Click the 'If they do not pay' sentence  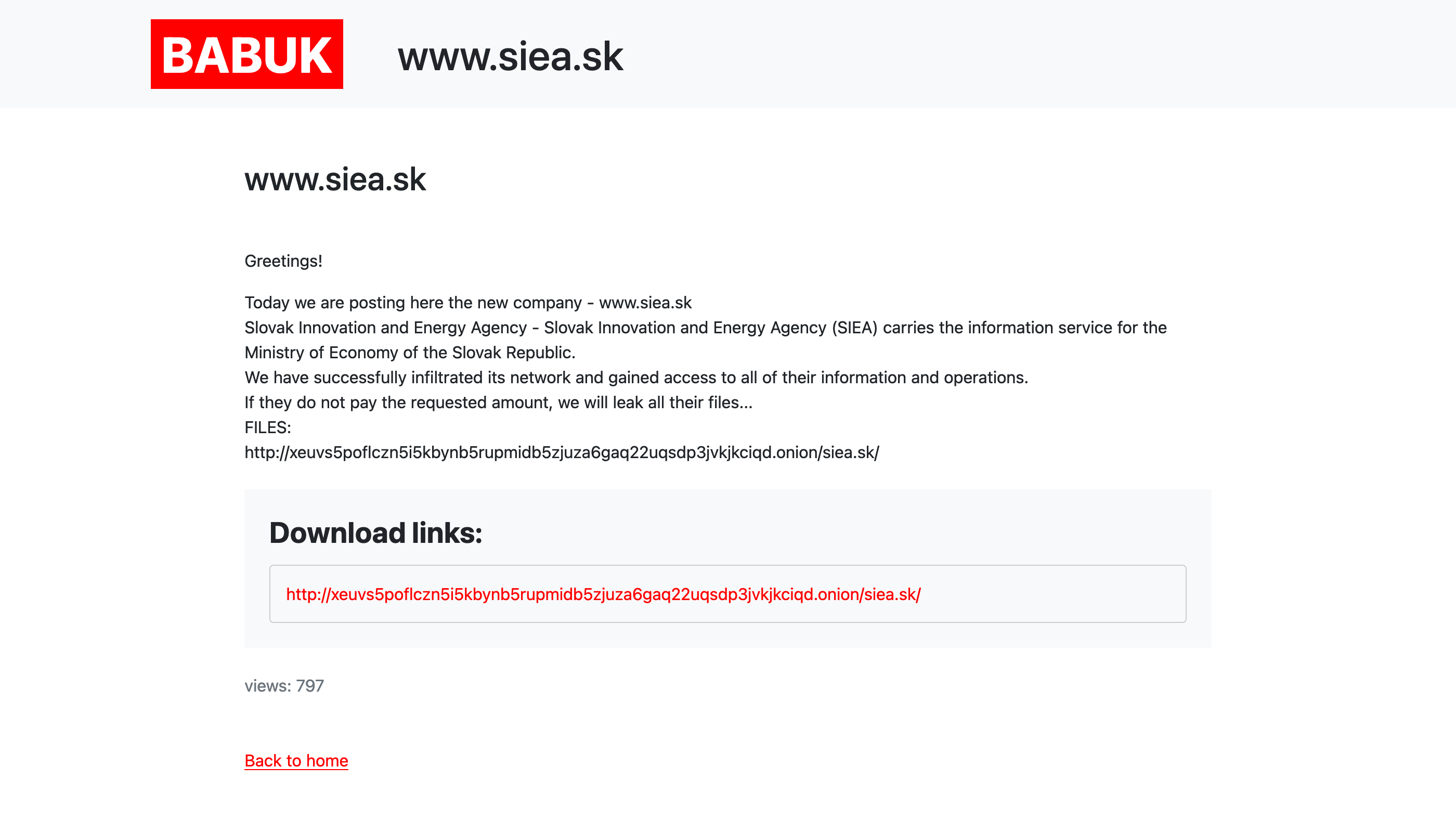click(x=498, y=403)
